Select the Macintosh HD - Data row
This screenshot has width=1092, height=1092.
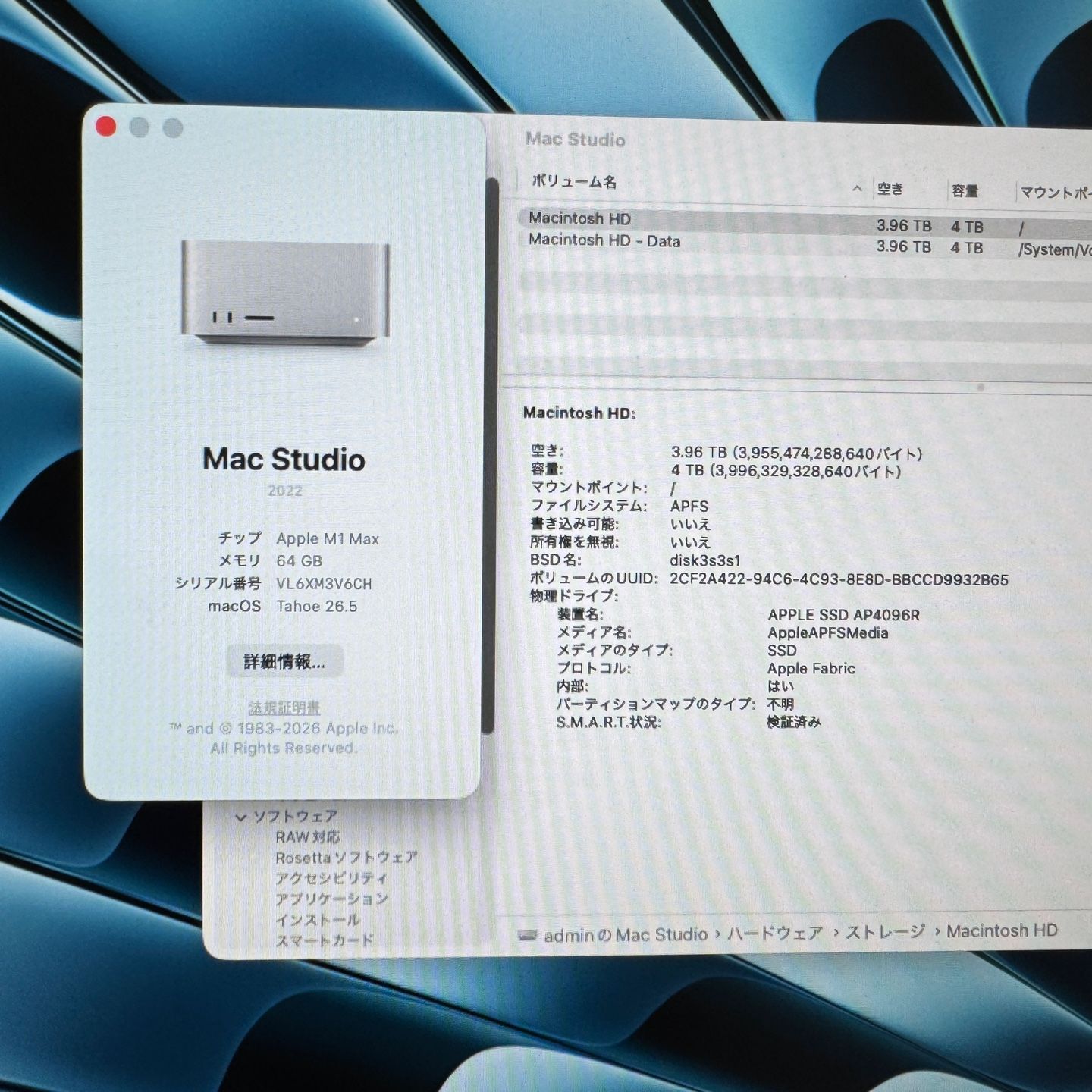[x=804, y=244]
